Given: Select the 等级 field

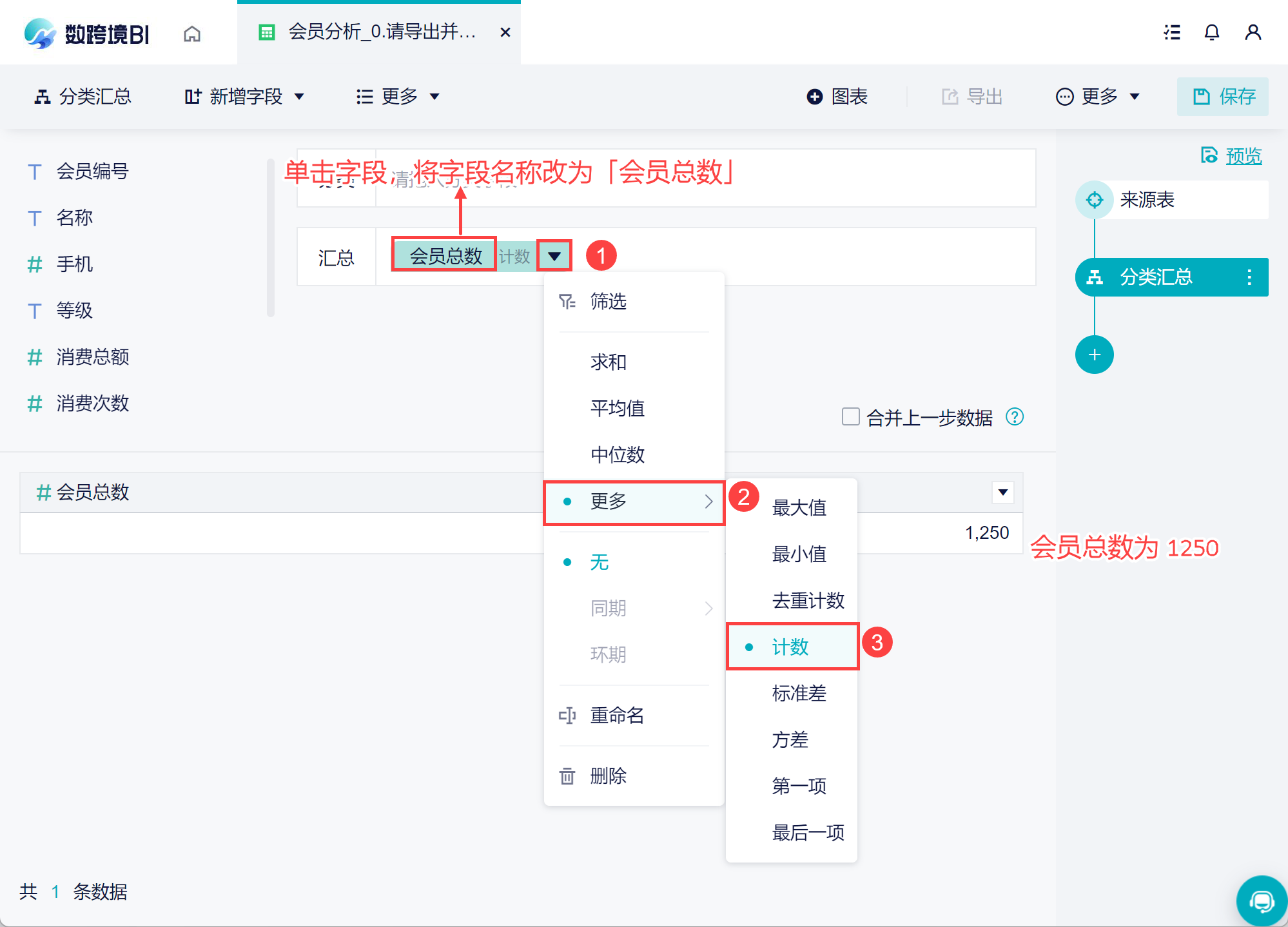Looking at the screenshot, I should 60,311.
